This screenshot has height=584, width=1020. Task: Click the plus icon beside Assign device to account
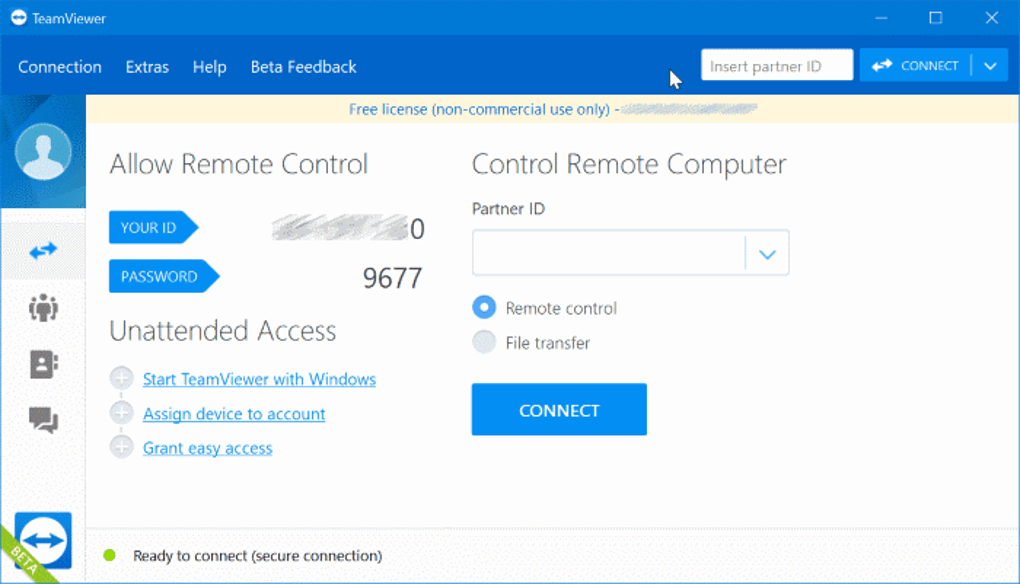click(x=121, y=413)
